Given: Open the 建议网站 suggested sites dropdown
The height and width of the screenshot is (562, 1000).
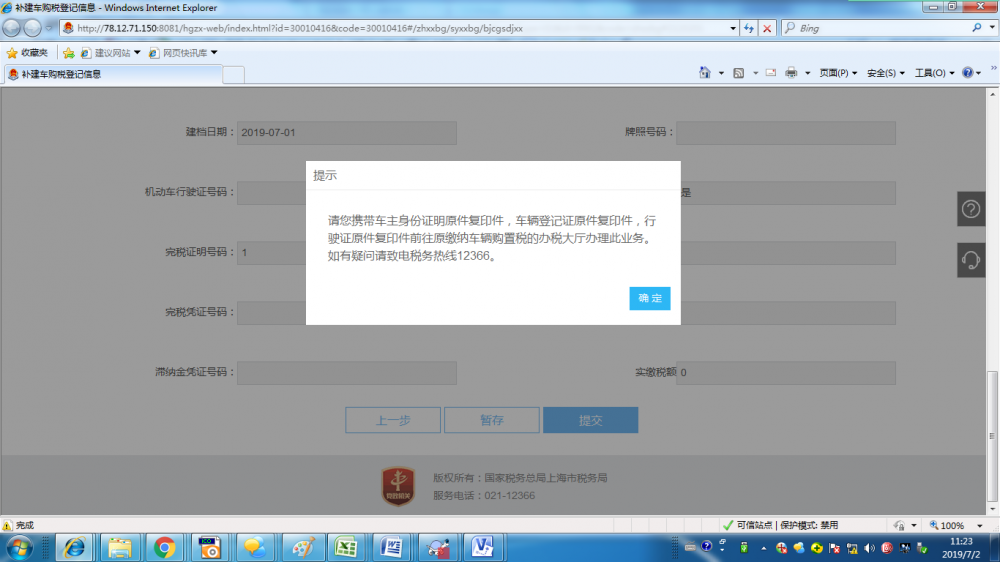Looking at the screenshot, I should (x=110, y=53).
